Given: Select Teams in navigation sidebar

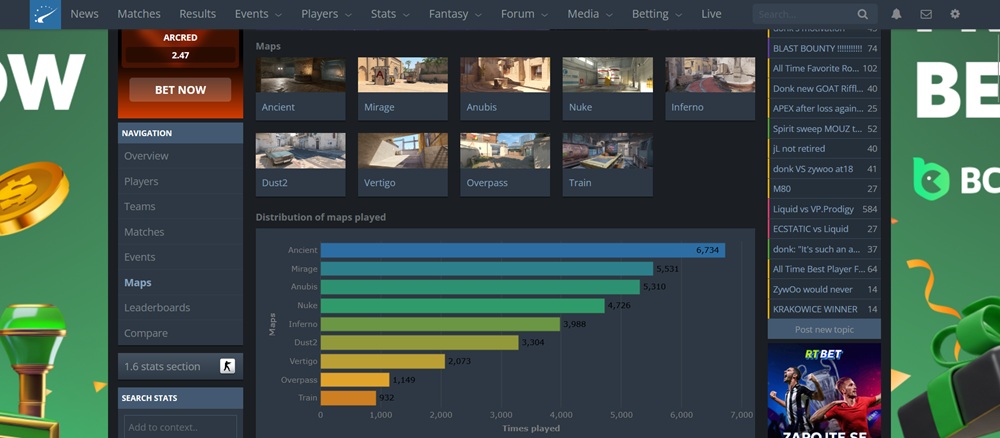Looking at the screenshot, I should (x=180, y=207).
